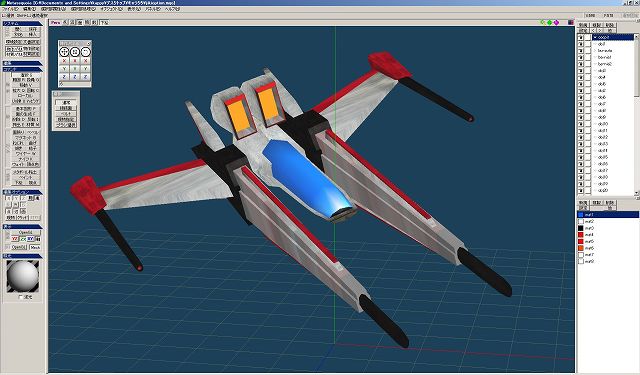Image resolution: width=640 pixels, height=375 pixels.
Task: Switch to XY plane view button
Action: point(30,238)
